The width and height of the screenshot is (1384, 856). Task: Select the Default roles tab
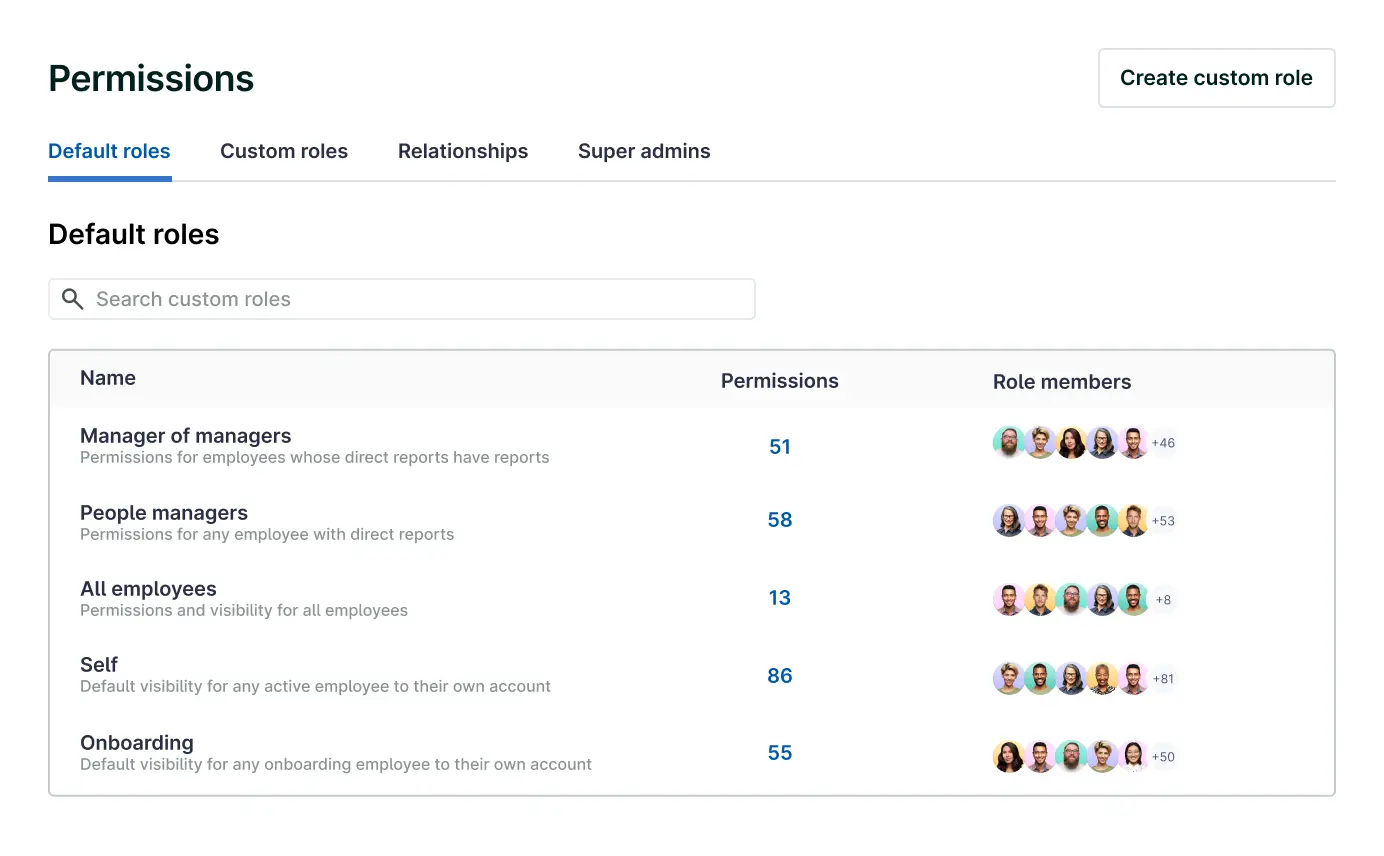[x=109, y=151]
